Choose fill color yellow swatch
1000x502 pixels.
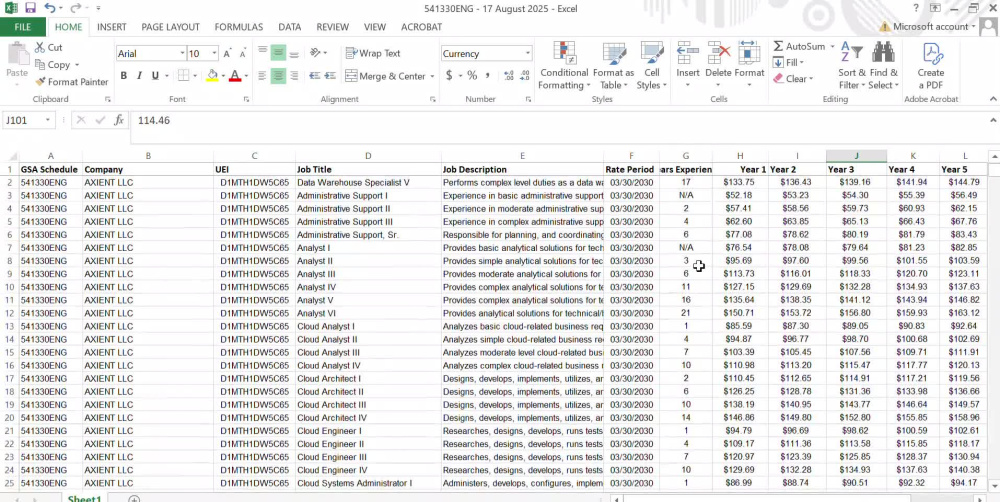pos(213,76)
